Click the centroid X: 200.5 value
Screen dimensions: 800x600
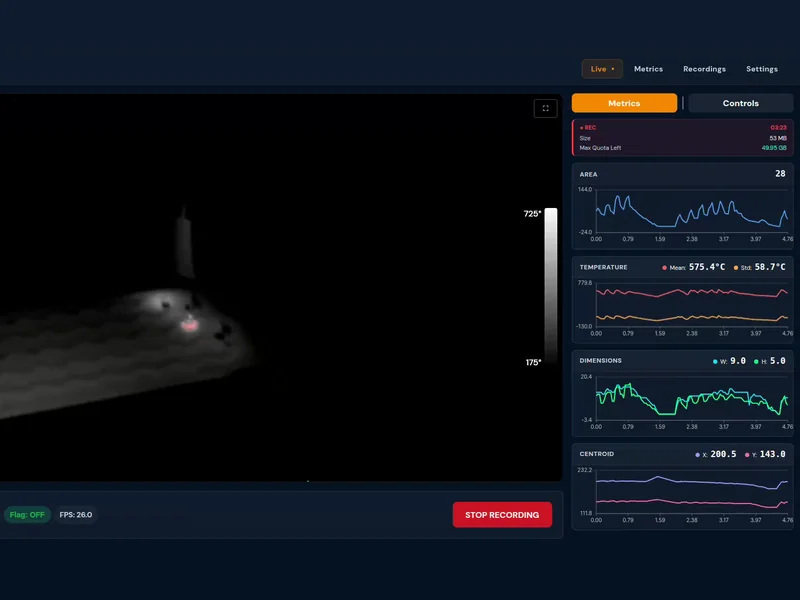723,454
